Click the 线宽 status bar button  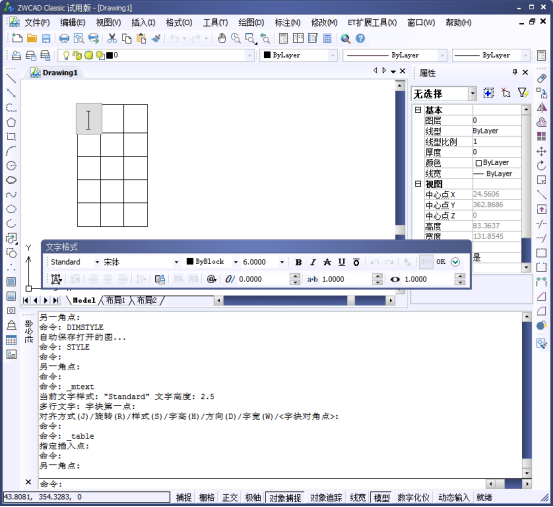358,497
